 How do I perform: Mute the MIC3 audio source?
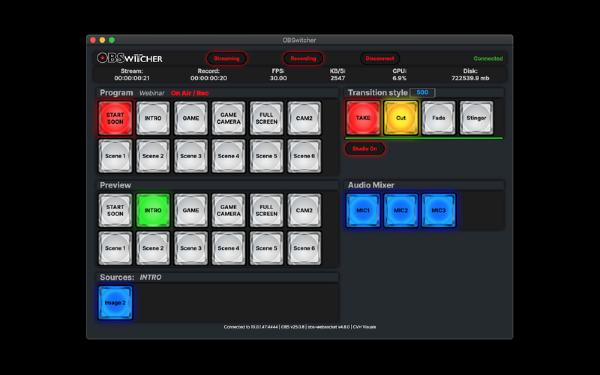click(x=439, y=210)
